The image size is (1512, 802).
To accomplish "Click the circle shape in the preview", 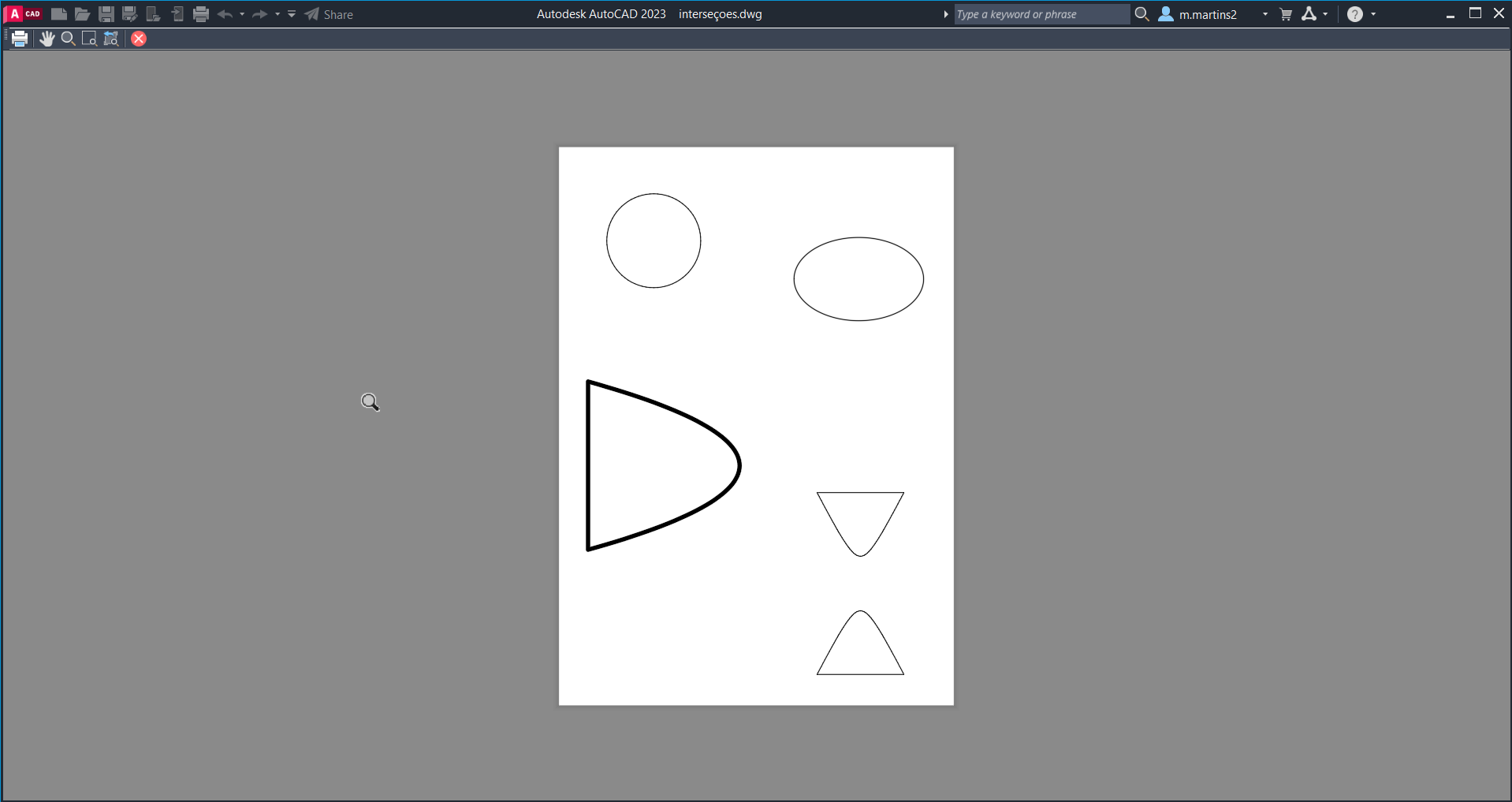I will pyautogui.click(x=654, y=241).
